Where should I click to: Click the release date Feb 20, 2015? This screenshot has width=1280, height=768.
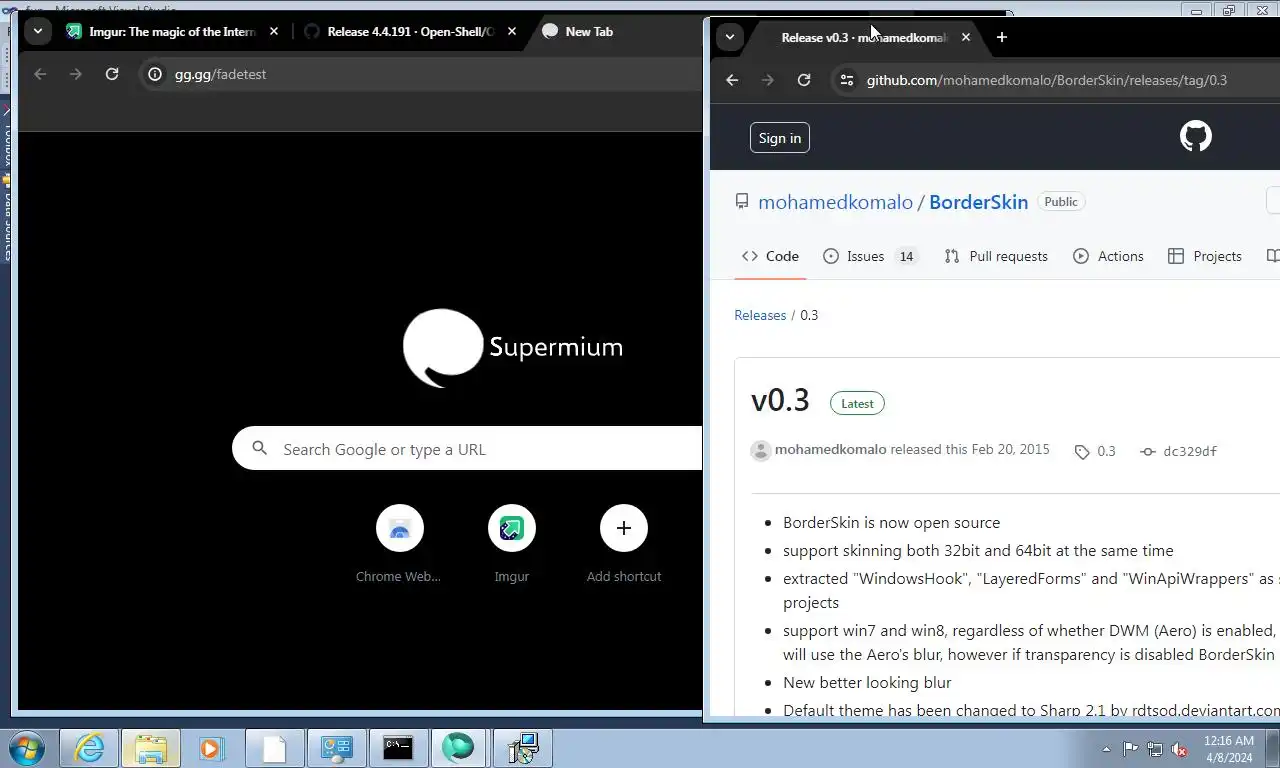(1010, 449)
